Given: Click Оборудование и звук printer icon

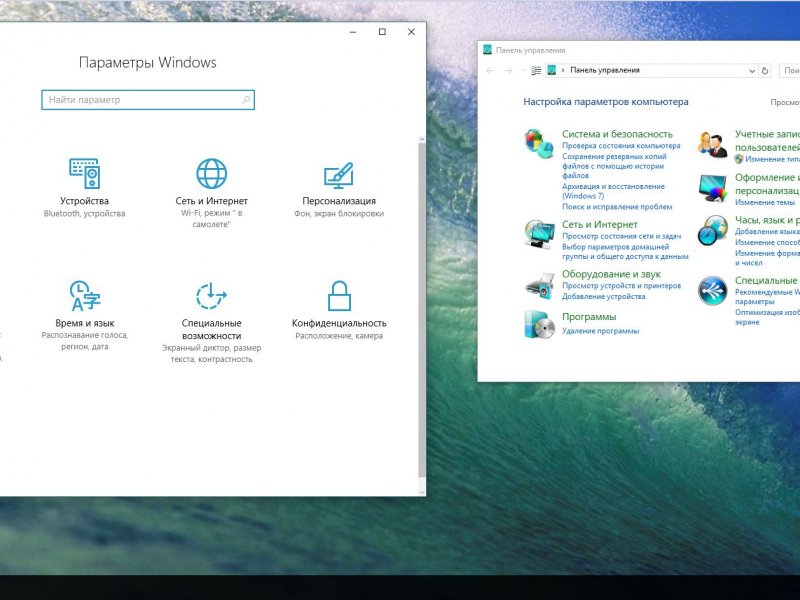Looking at the screenshot, I should (x=540, y=285).
